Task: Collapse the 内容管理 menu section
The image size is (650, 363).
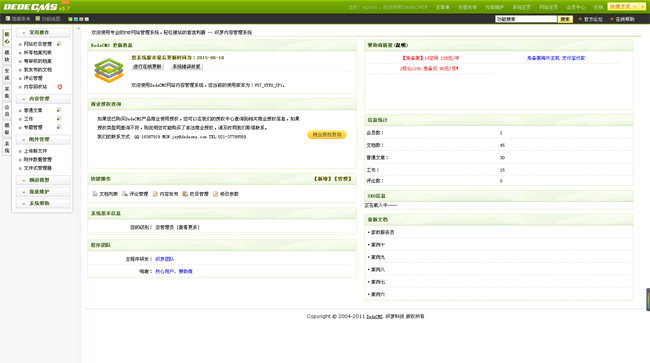Action: tap(43, 99)
